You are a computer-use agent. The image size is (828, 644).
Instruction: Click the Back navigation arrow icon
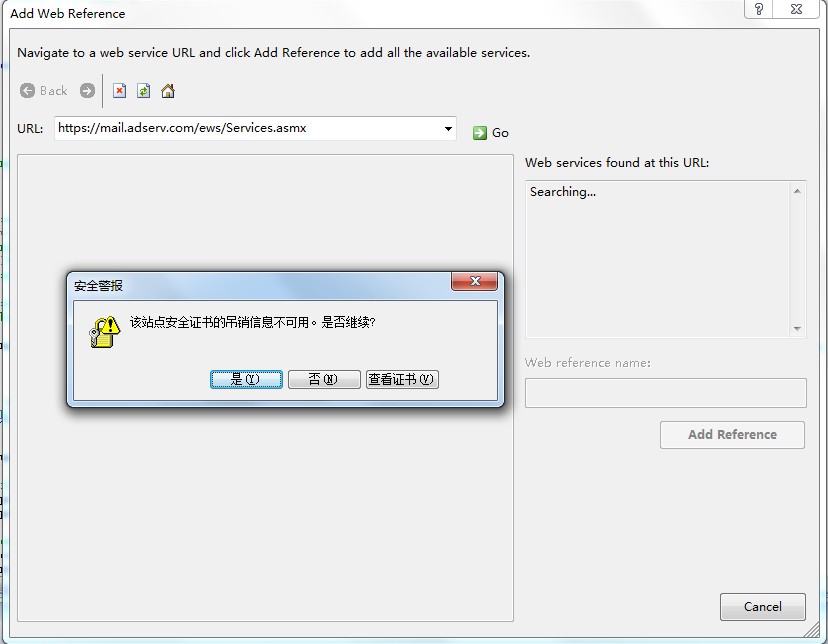point(27,91)
